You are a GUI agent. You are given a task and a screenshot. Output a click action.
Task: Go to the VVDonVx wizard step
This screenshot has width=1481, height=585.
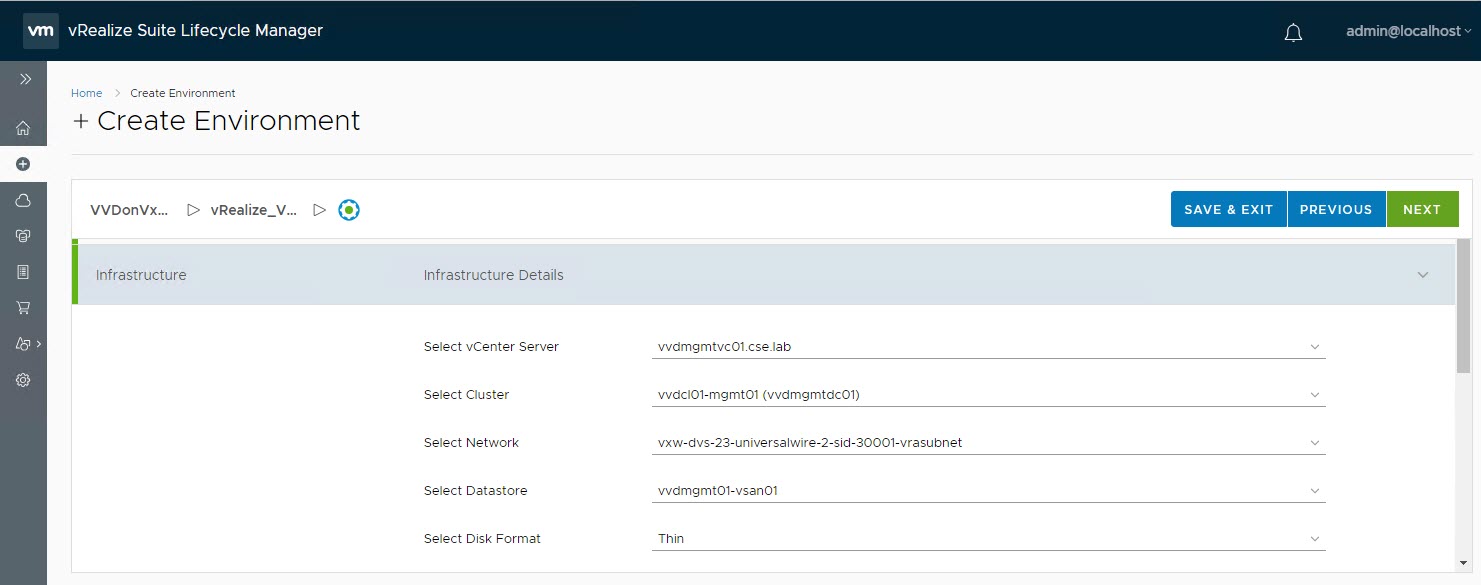[129, 210]
